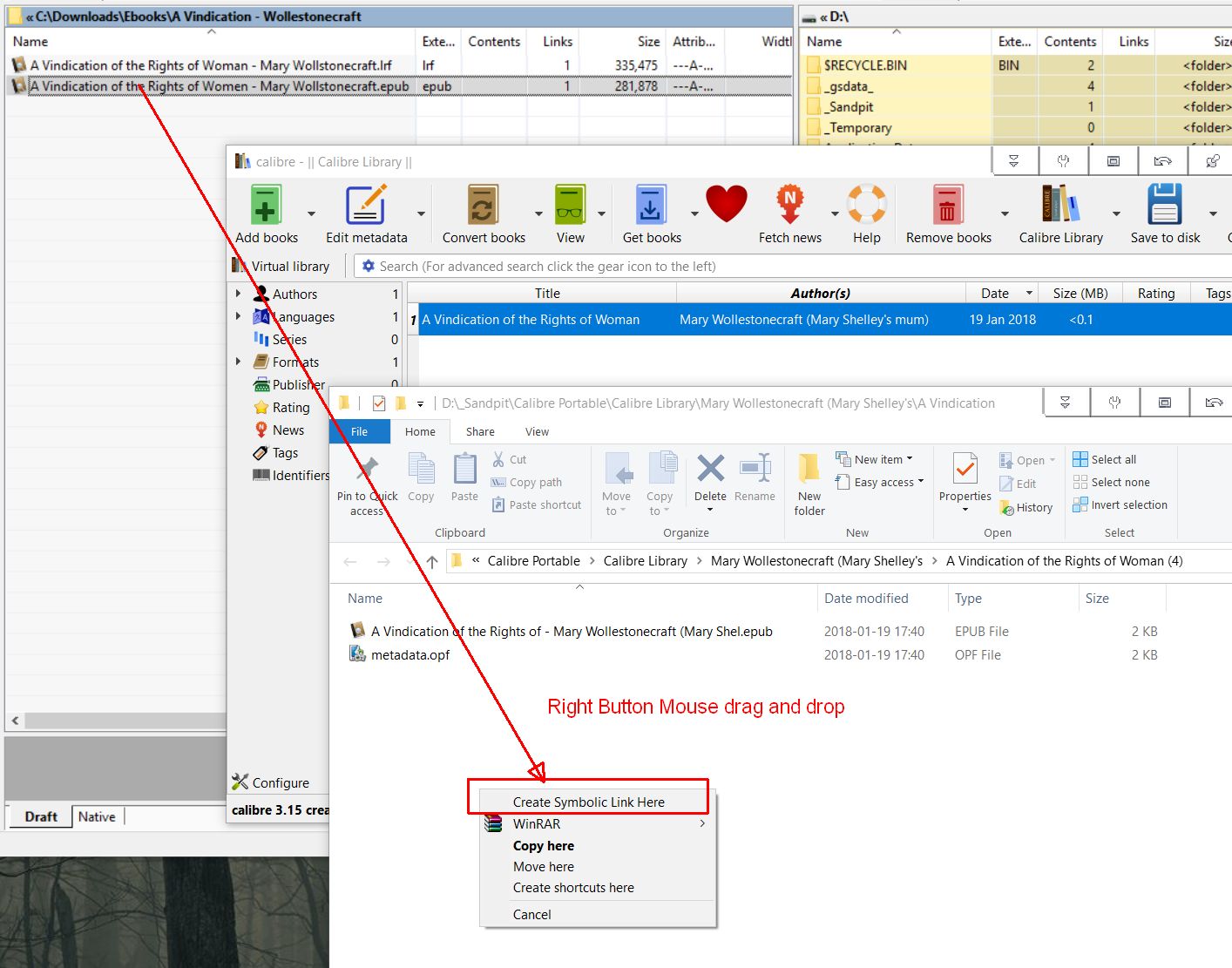Click Paste shortcut in the ribbon

coord(536,504)
